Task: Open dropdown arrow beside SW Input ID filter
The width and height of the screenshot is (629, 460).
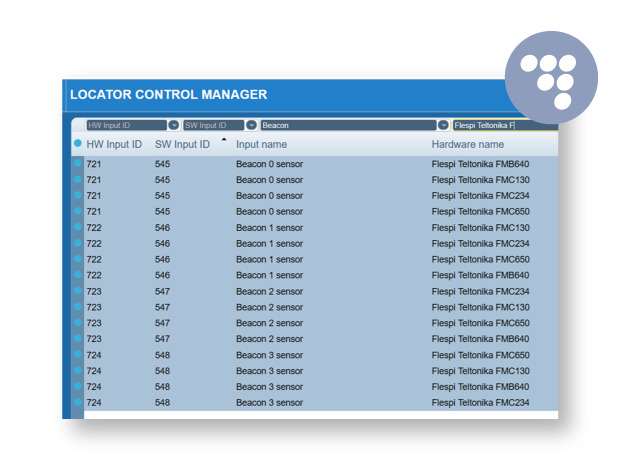Action: (252, 125)
